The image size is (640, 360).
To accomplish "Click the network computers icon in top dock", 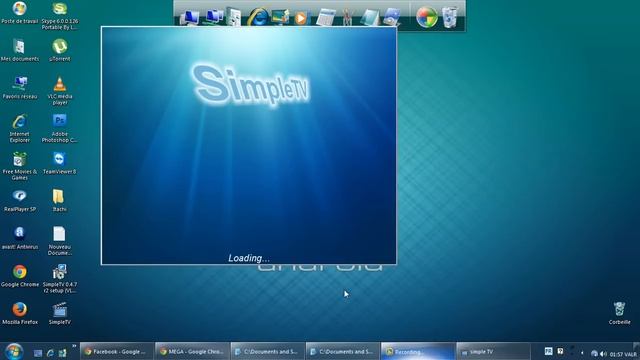I will [x=214, y=17].
